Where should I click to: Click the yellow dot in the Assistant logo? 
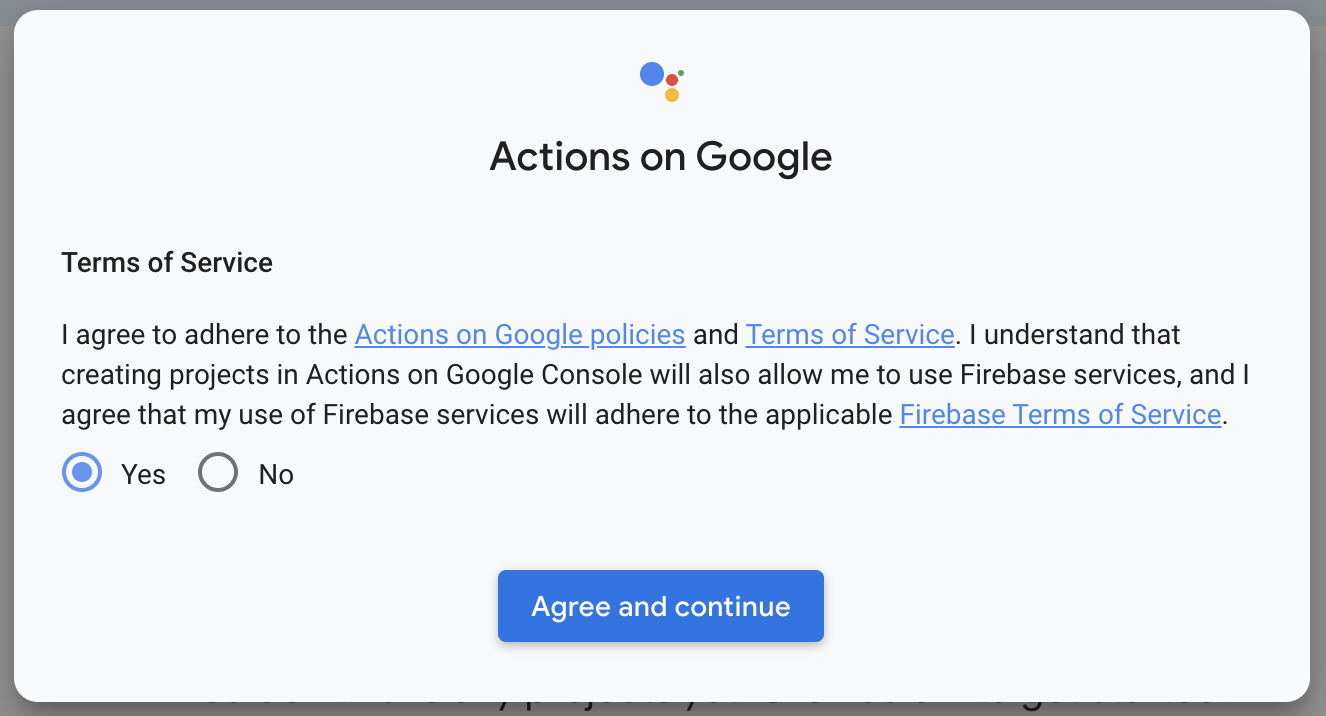[672, 95]
